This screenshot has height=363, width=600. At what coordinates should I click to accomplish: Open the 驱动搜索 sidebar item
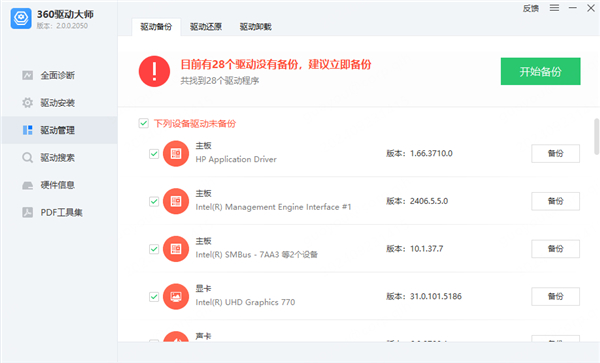pos(59,158)
